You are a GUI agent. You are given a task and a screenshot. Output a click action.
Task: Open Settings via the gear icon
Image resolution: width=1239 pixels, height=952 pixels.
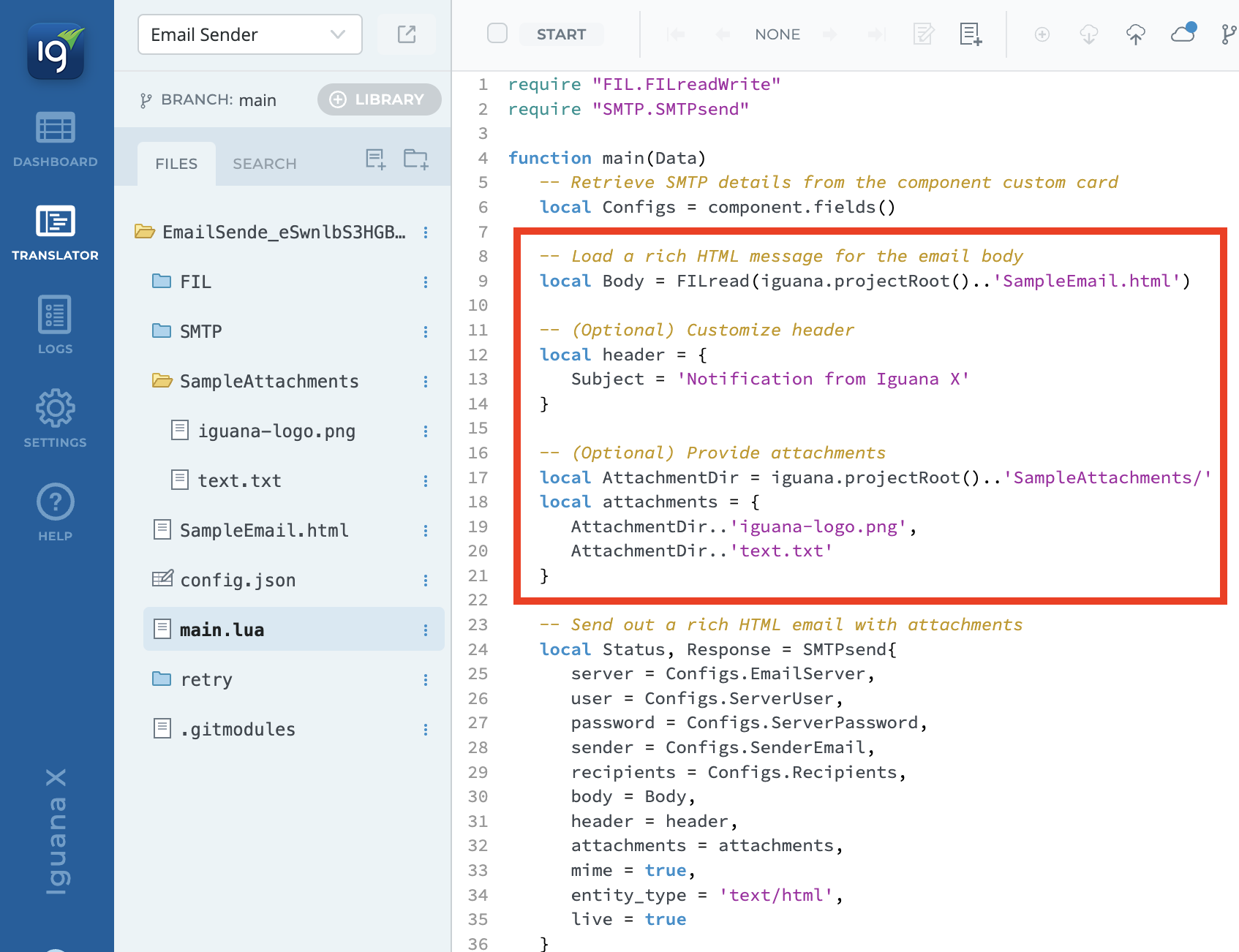click(x=56, y=418)
